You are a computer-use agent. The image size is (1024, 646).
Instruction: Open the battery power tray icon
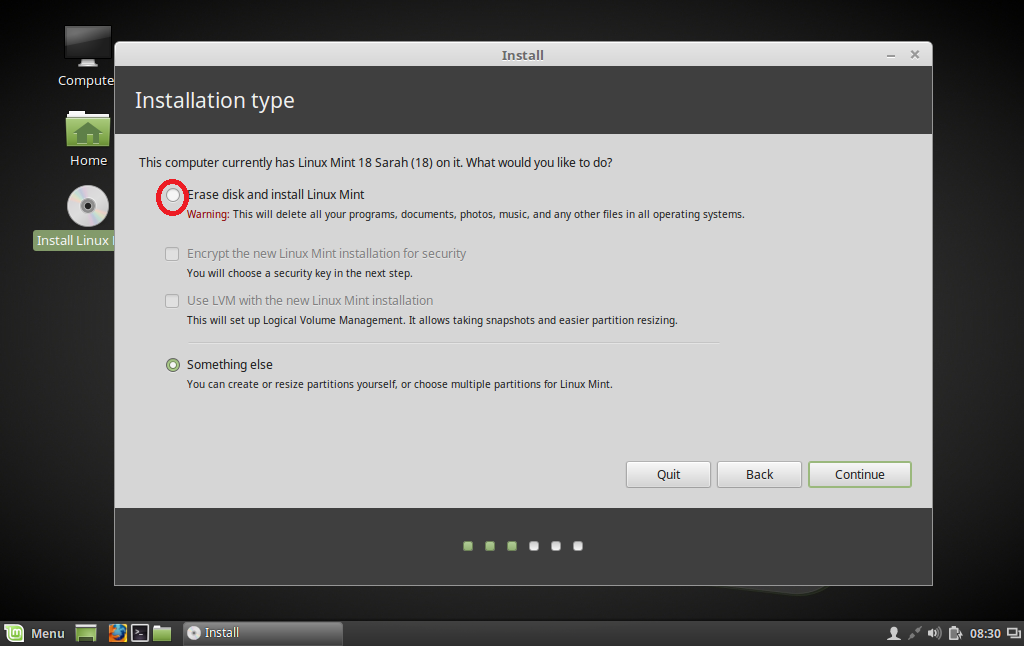(x=955, y=633)
